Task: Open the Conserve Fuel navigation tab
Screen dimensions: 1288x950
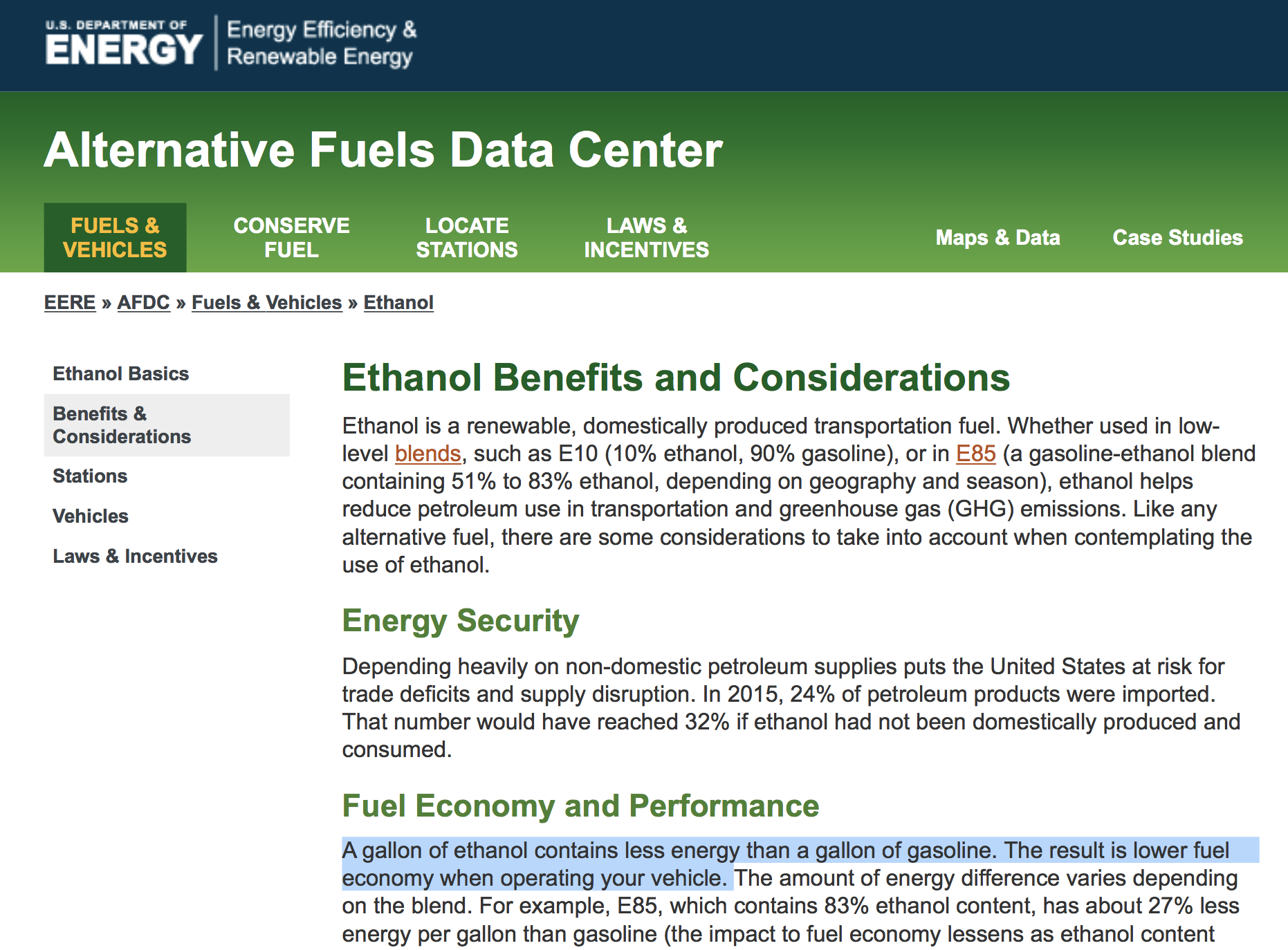Action: [291, 237]
